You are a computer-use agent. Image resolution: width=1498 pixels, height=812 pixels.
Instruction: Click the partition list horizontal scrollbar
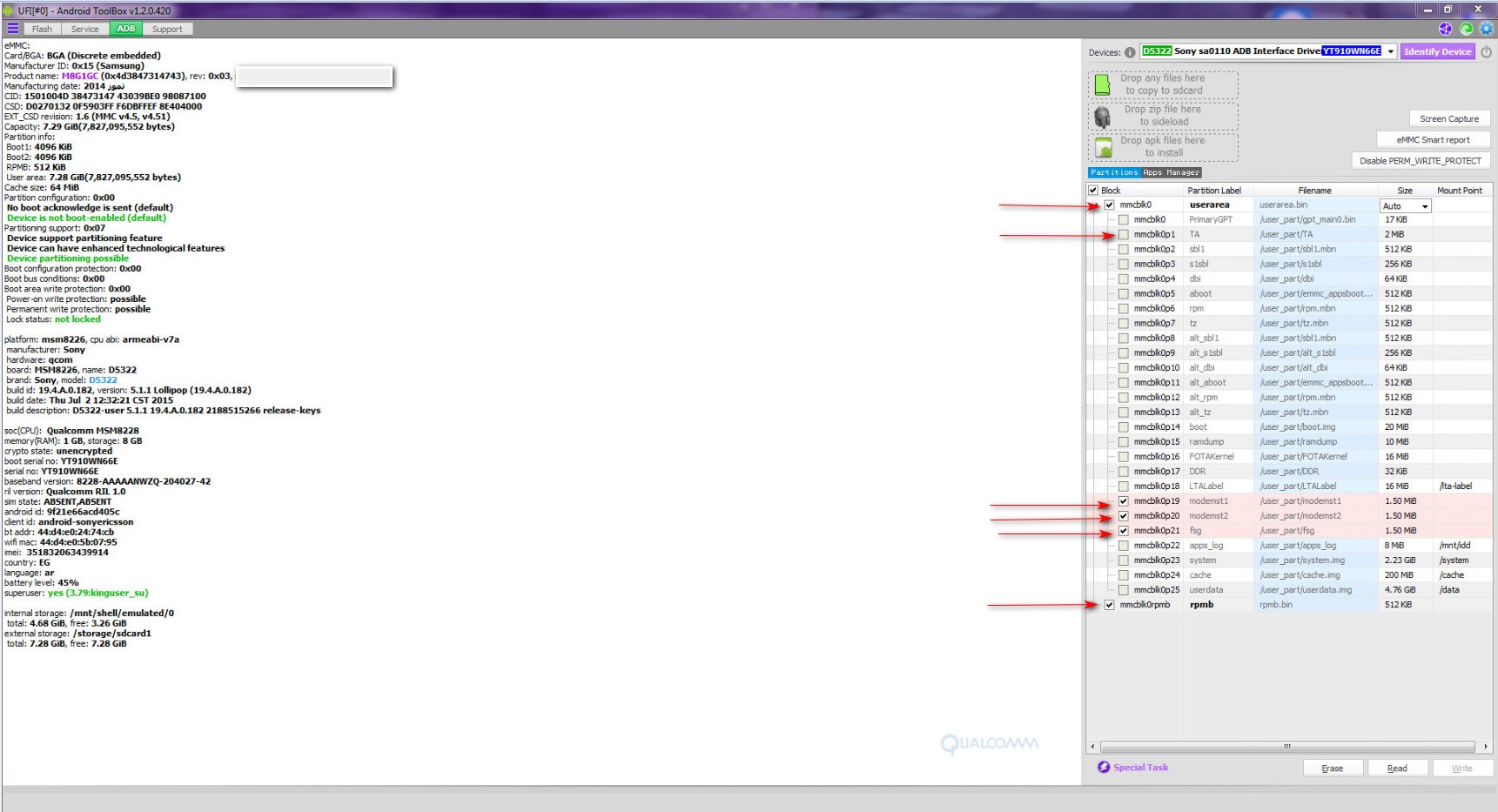point(1288,747)
